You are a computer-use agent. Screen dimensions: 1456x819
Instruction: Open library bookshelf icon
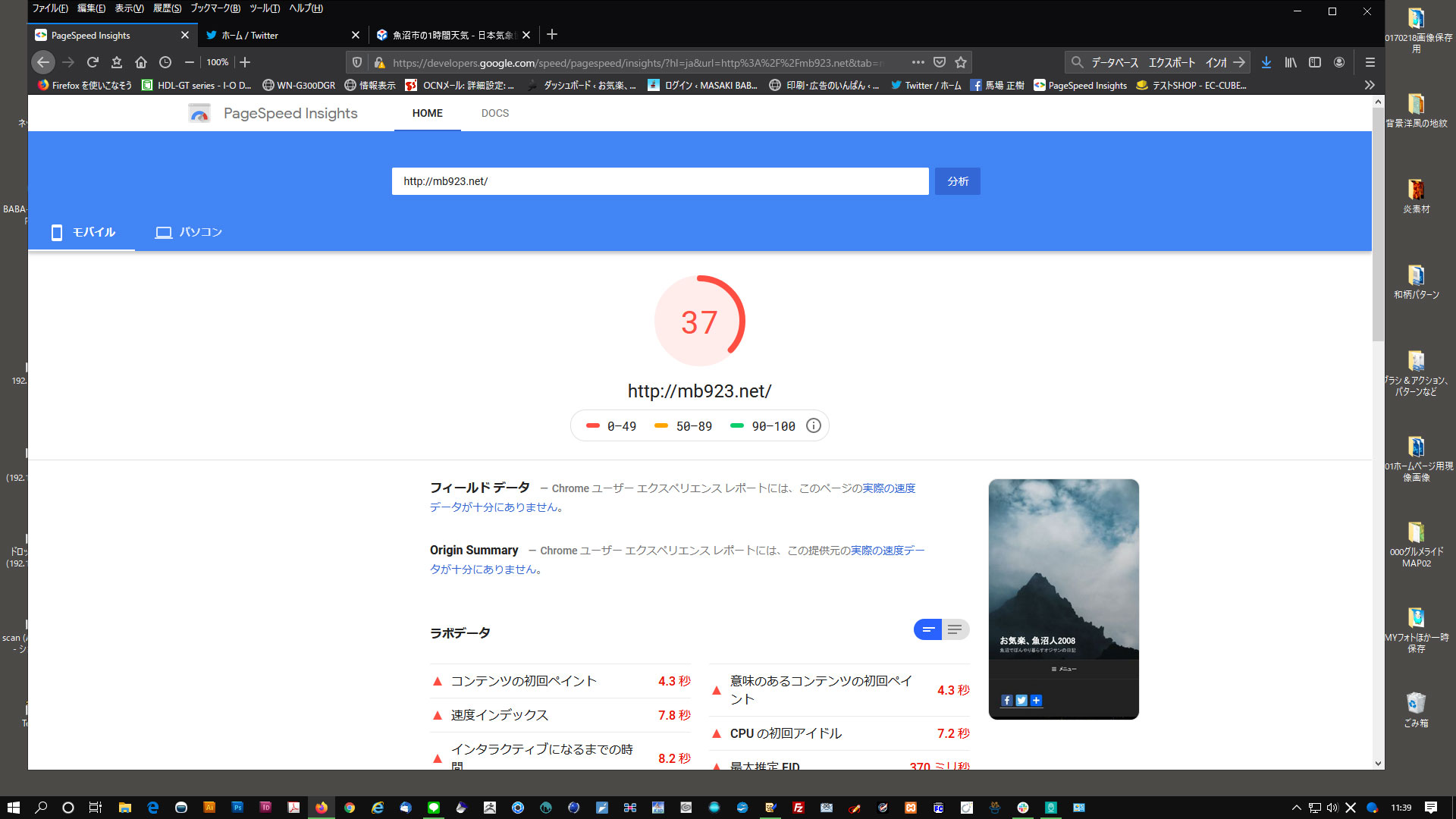(1291, 62)
